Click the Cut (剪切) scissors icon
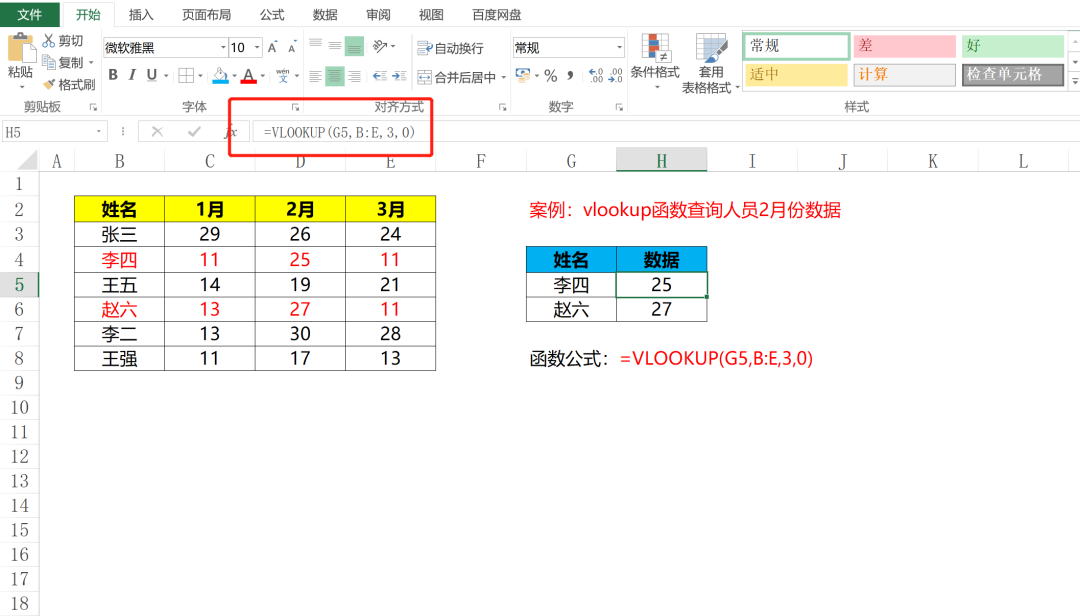The width and height of the screenshot is (1080, 616). coord(49,41)
